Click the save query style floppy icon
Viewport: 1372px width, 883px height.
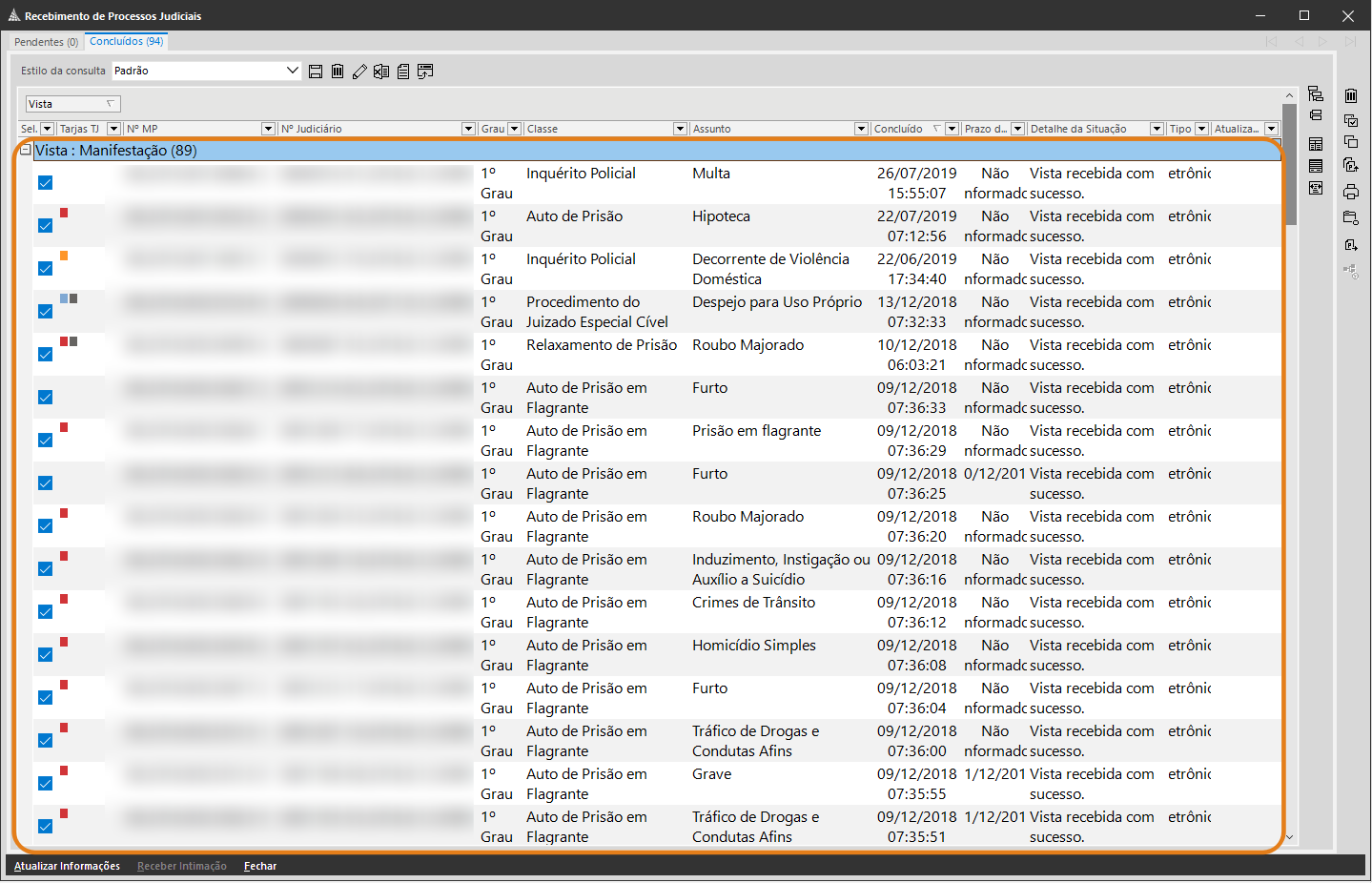pos(316,72)
